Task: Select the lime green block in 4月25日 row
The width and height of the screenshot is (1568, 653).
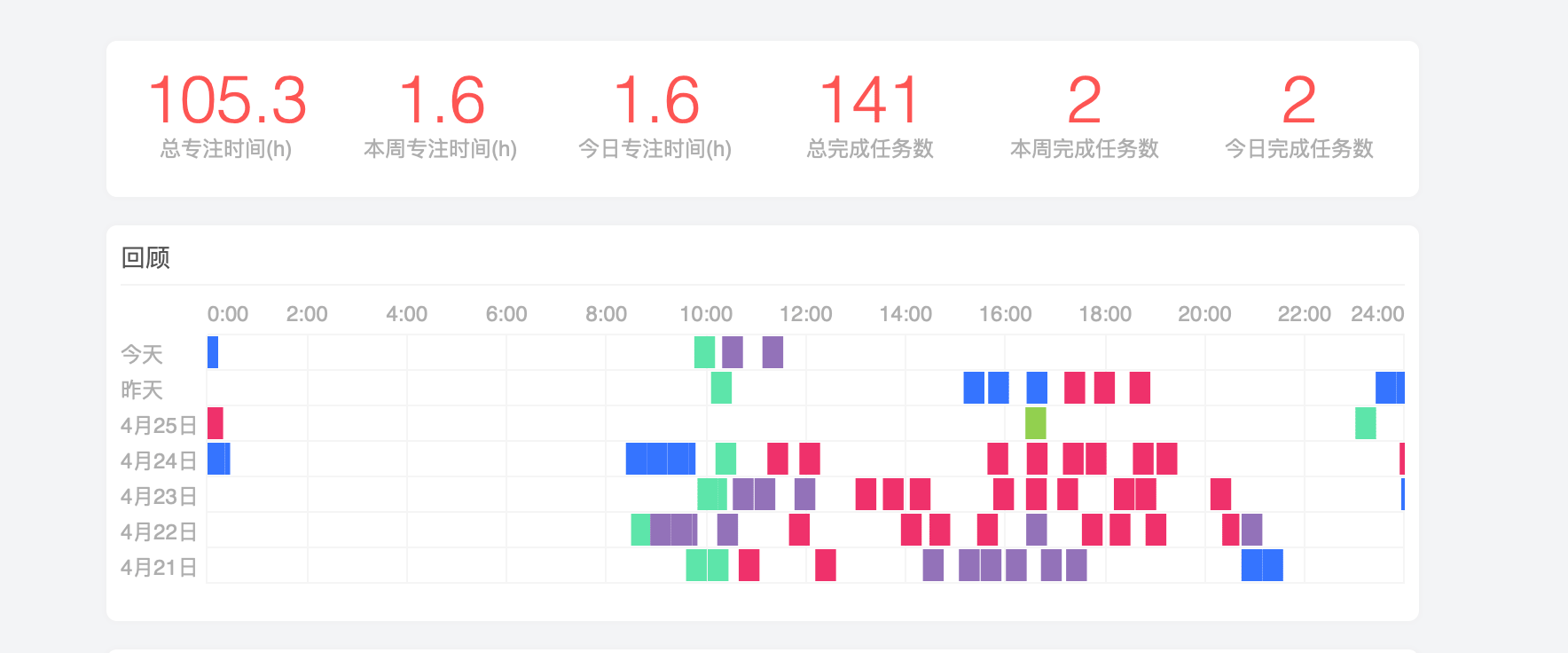Action: pyautogui.click(x=1036, y=423)
